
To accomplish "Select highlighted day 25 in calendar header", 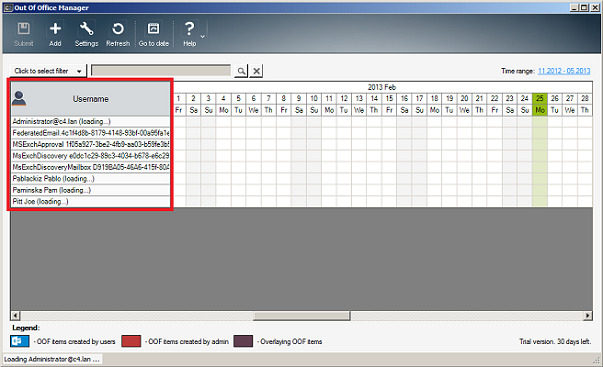I will pyautogui.click(x=540, y=98).
